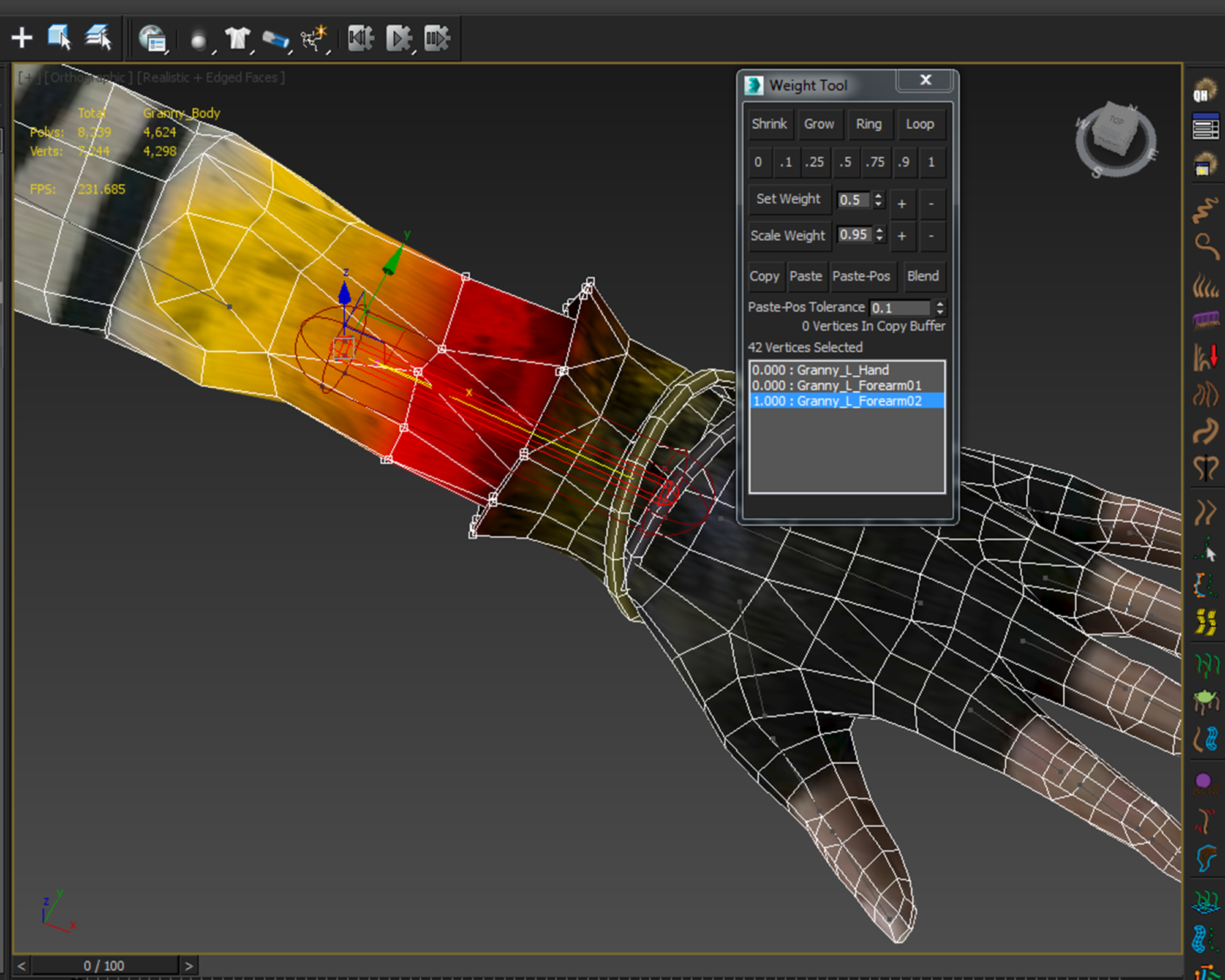1225x980 pixels.
Task: Click the green dots cursor select icon
Action: [1205, 549]
